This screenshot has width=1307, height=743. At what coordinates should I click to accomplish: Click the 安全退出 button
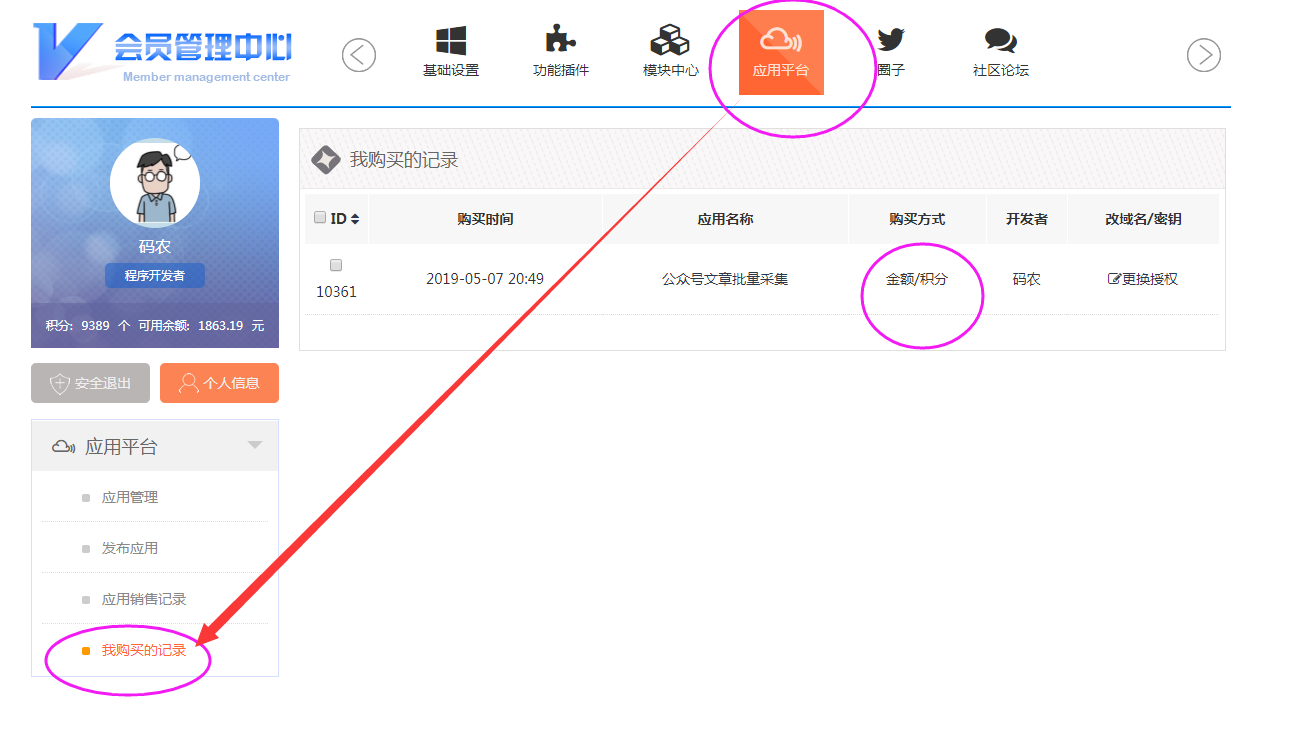pos(90,383)
